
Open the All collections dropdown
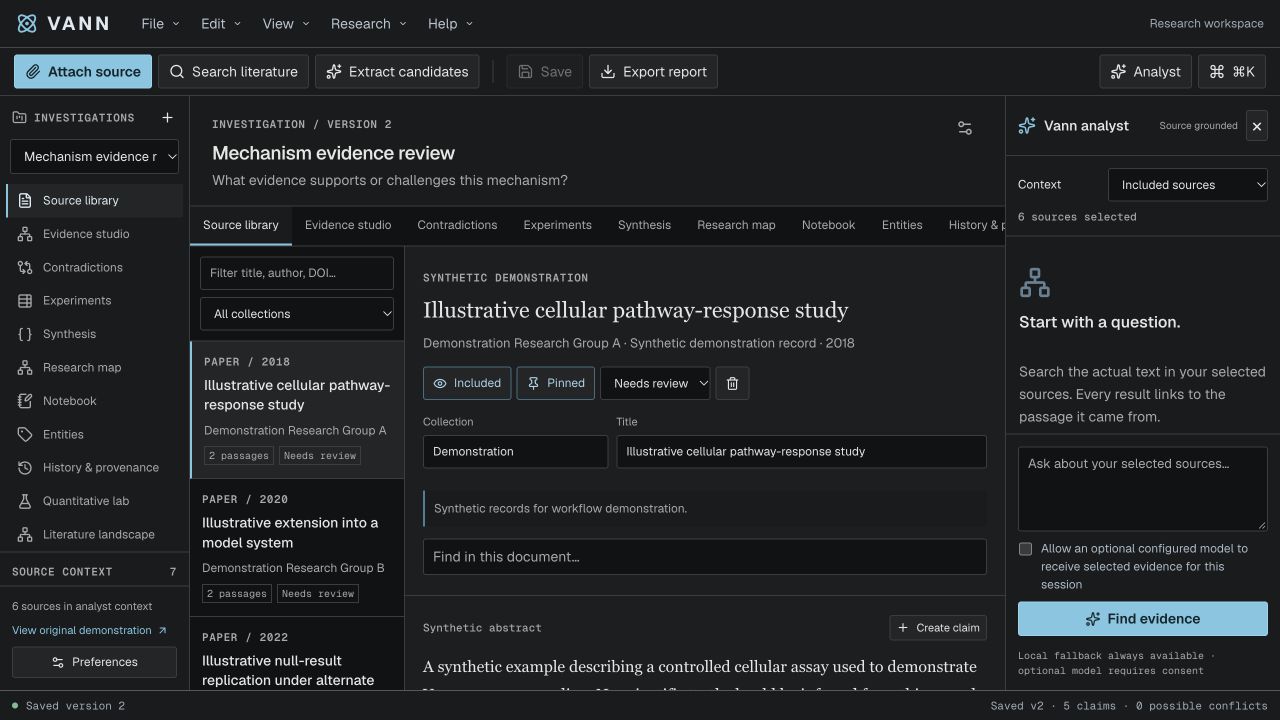point(297,314)
